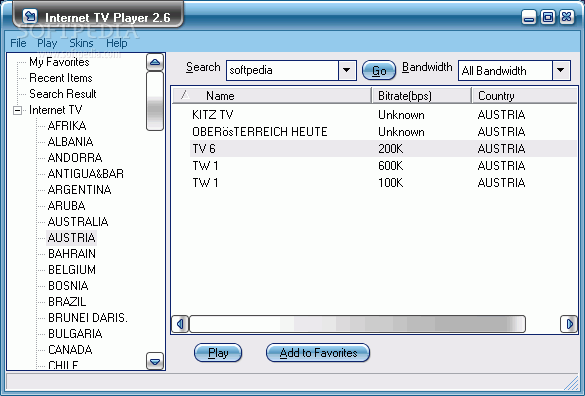Sort channels by Bitrate(bps) column
Image resolution: width=585 pixels, height=396 pixels.
[x=422, y=96]
